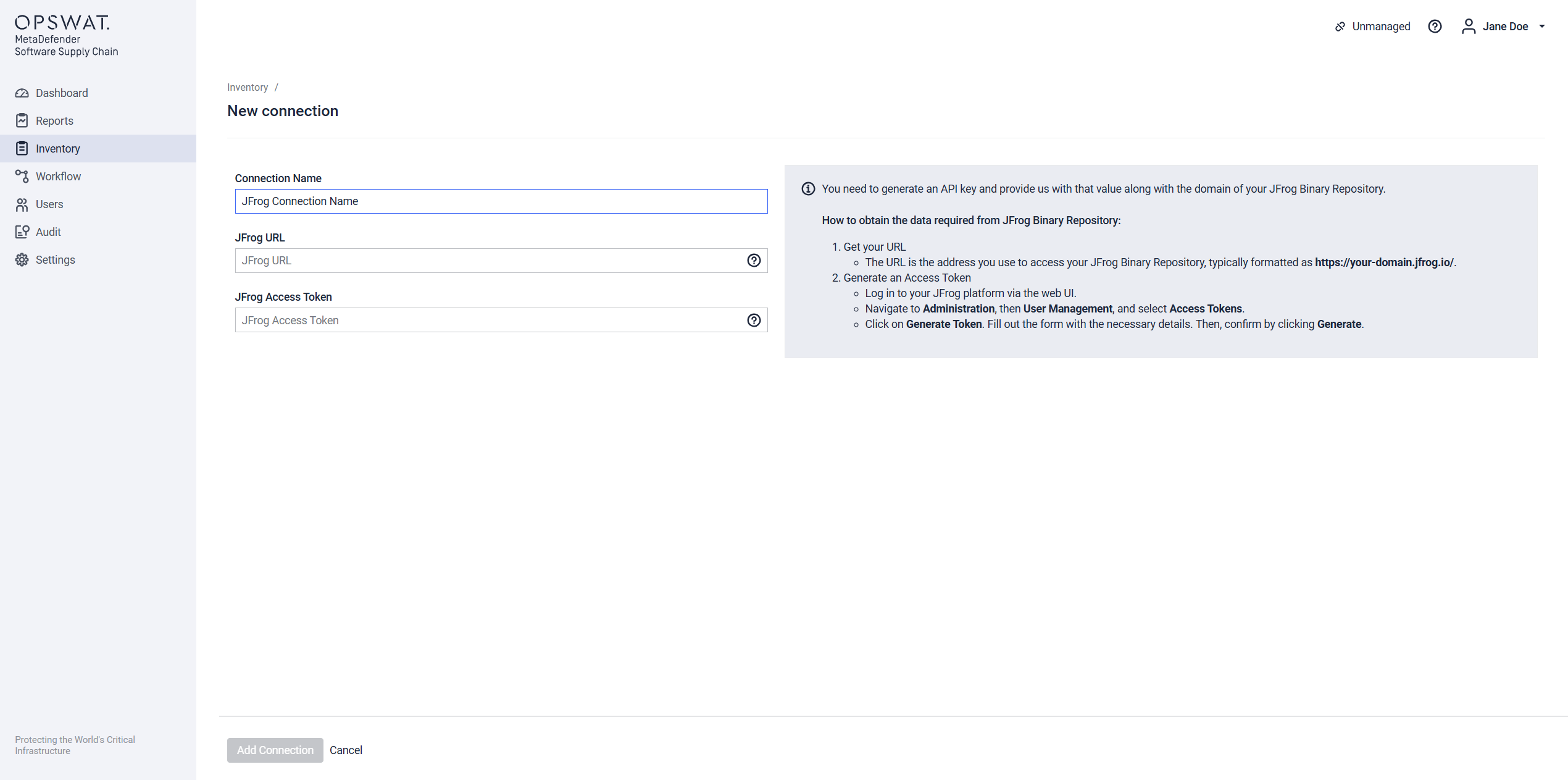Click the 'How to obtain the data required' heading
The height and width of the screenshot is (780, 1568).
pyautogui.click(x=971, y=220)
